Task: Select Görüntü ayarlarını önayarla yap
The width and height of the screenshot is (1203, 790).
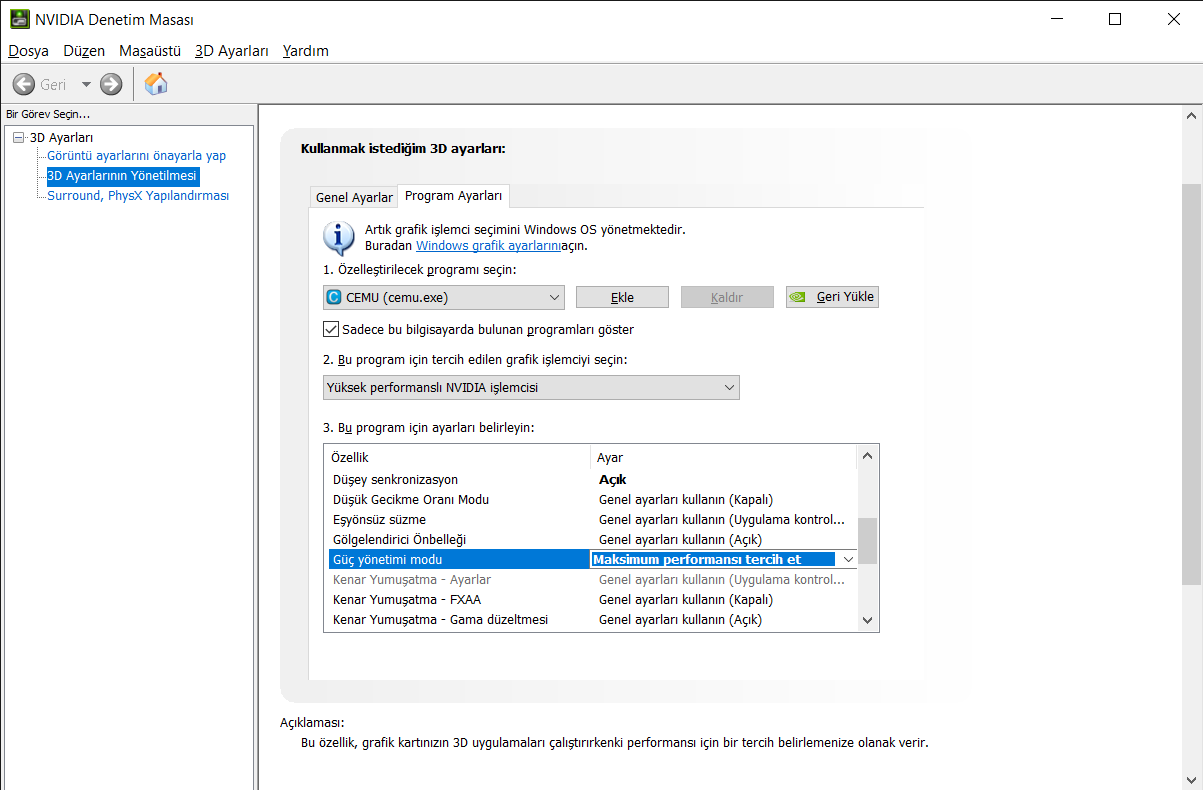Action: click(x=137, y=156)
